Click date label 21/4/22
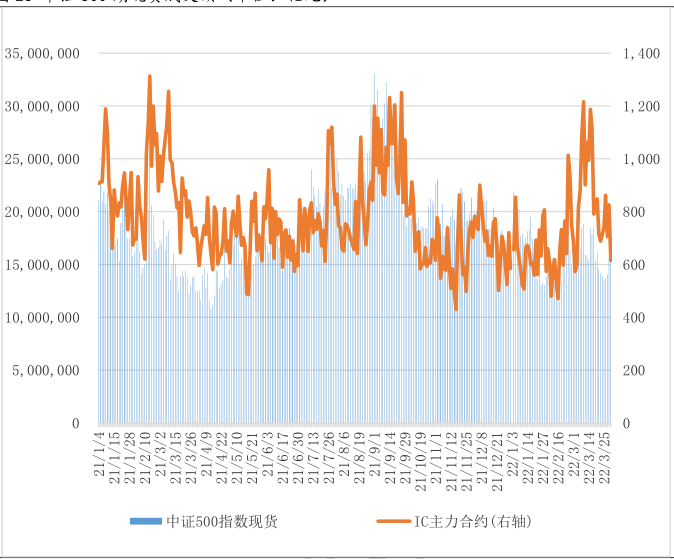Image resolution: width=674 pixels, height=559 pixels. point(222,458)
